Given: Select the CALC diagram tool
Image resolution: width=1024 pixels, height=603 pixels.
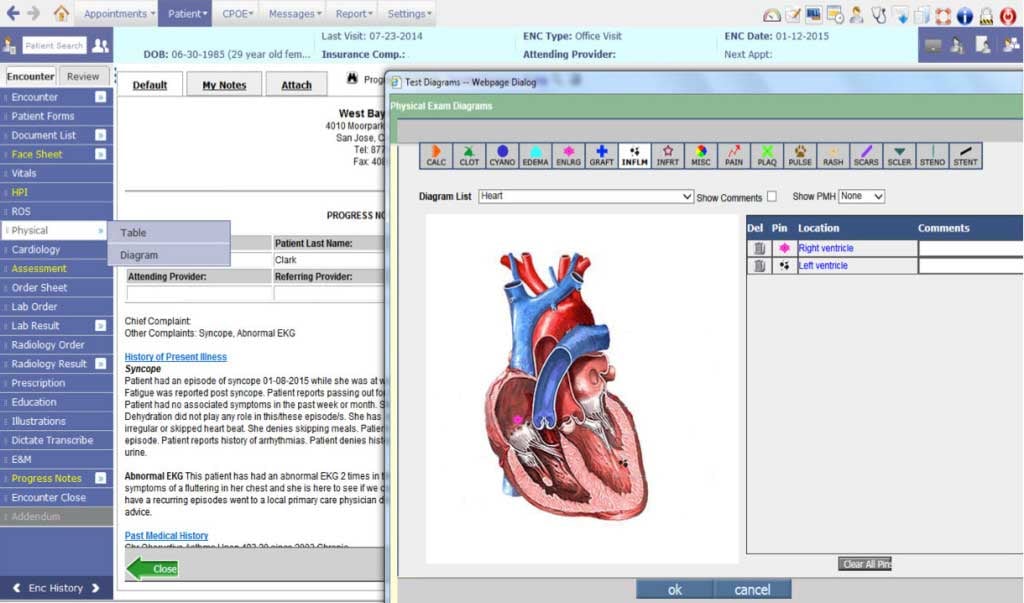Looking at the screenshot, I should coord(435,155).
